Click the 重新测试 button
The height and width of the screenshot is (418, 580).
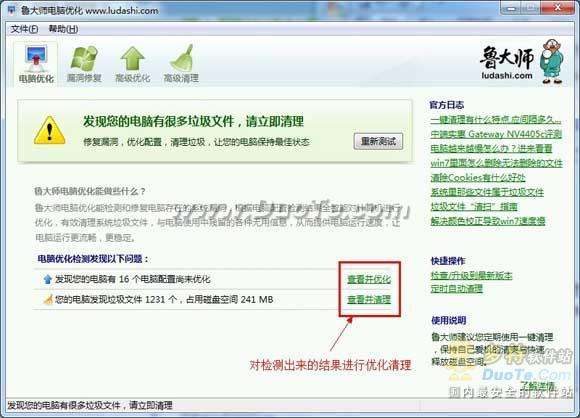point(378,141)
